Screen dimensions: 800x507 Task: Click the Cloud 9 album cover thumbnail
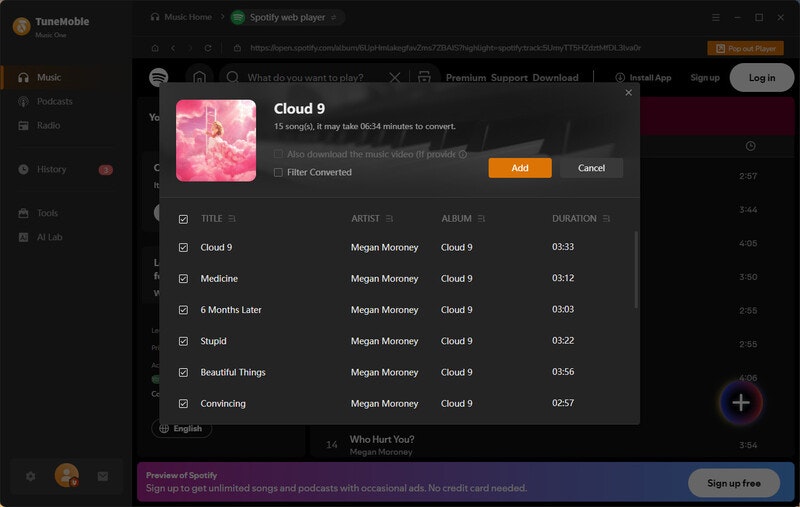pos(216,140)
